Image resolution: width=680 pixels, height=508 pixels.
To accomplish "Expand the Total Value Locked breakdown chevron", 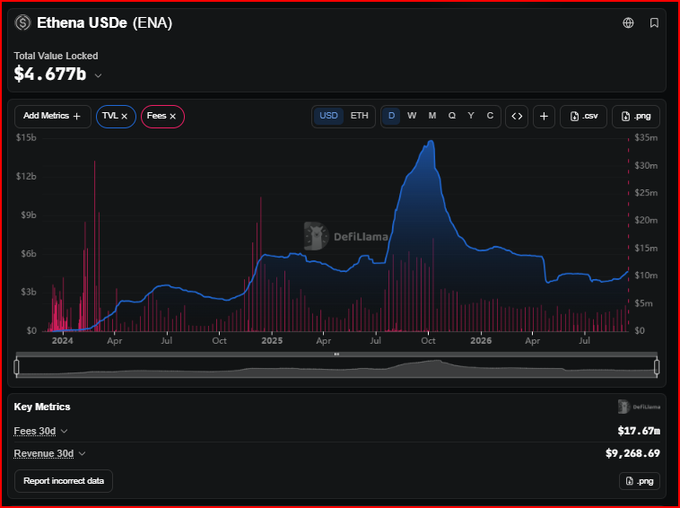I will click(x=98, y=75).
